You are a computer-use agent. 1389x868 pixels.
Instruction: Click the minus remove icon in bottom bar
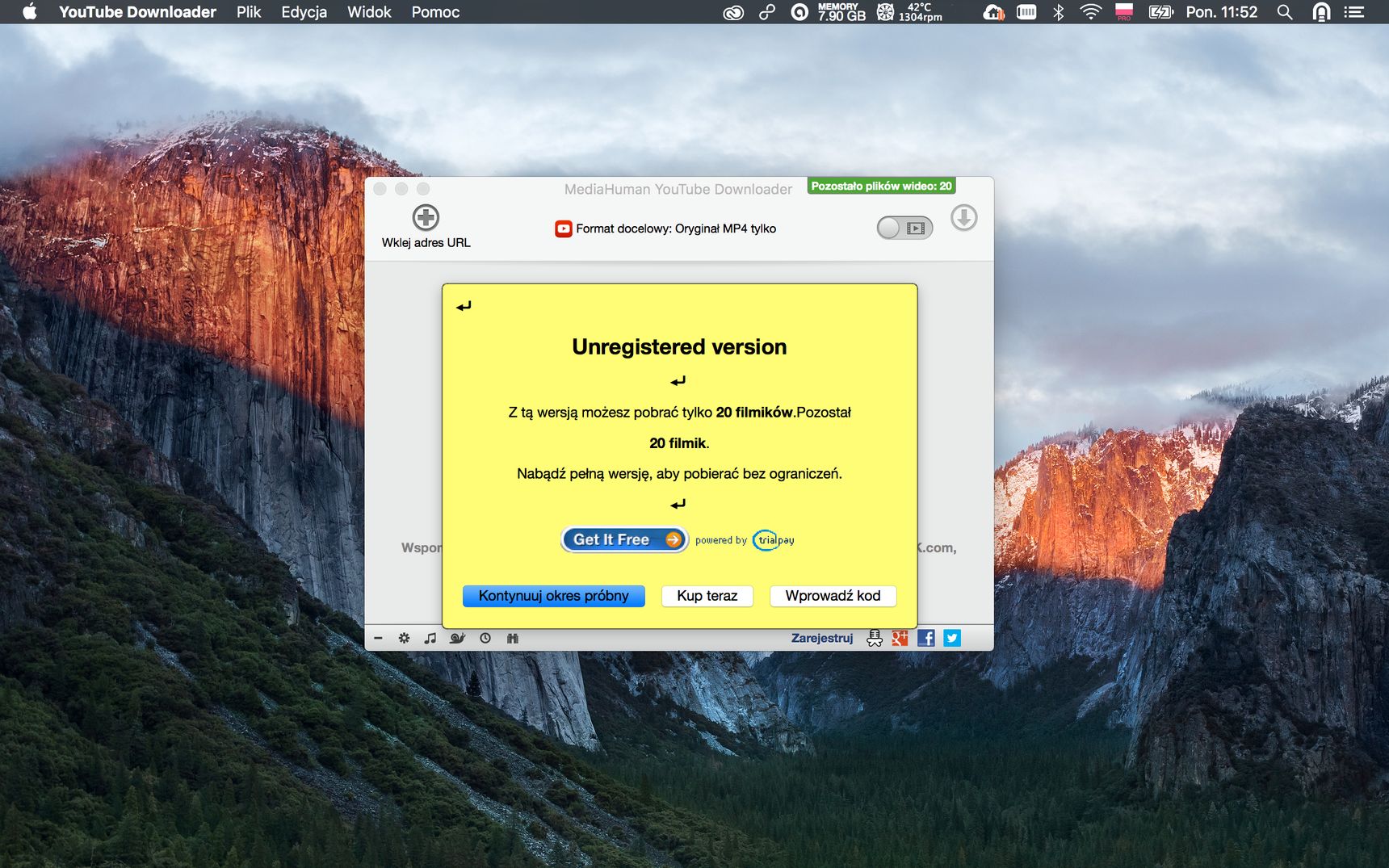click(x=378, y=638)
